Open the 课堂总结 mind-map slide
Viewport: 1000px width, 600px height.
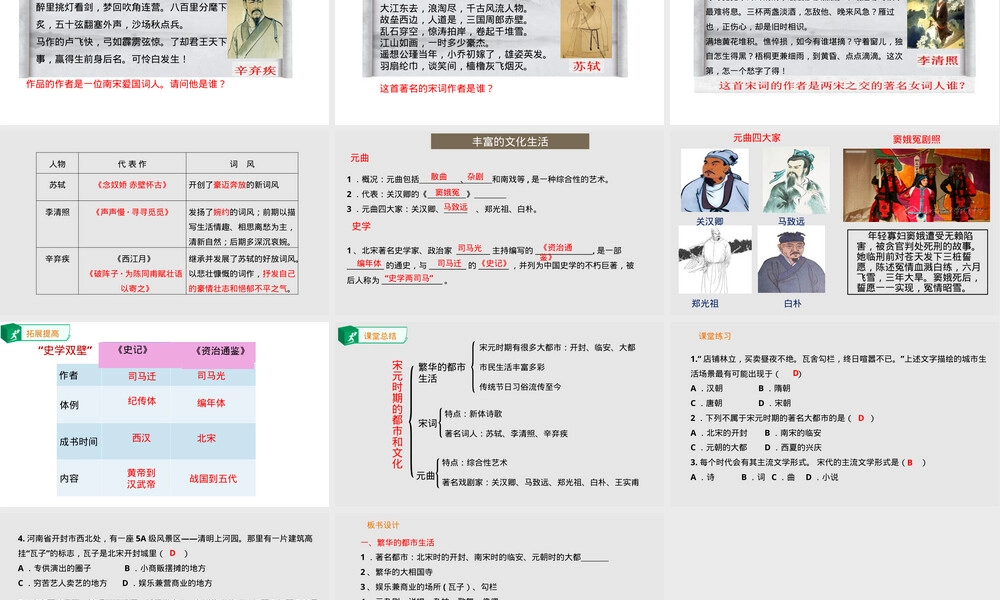499,414
